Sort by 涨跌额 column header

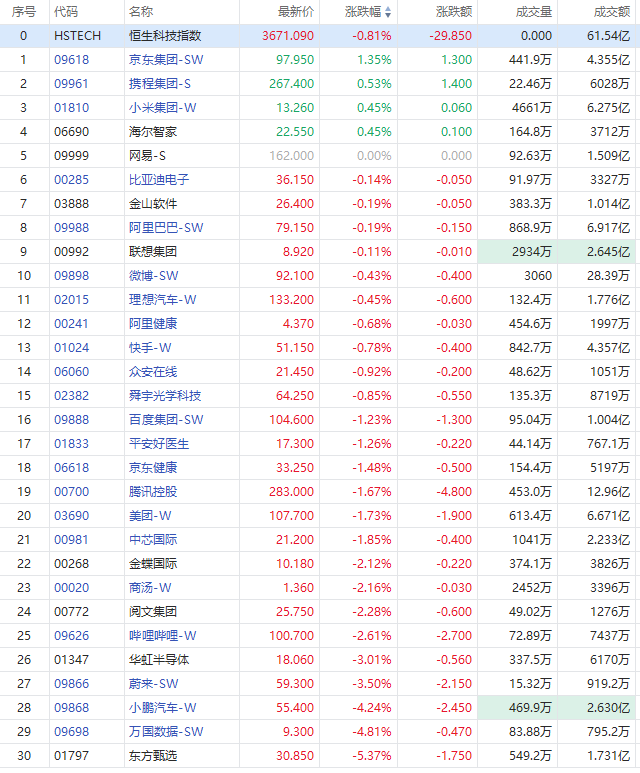[454, 12]
